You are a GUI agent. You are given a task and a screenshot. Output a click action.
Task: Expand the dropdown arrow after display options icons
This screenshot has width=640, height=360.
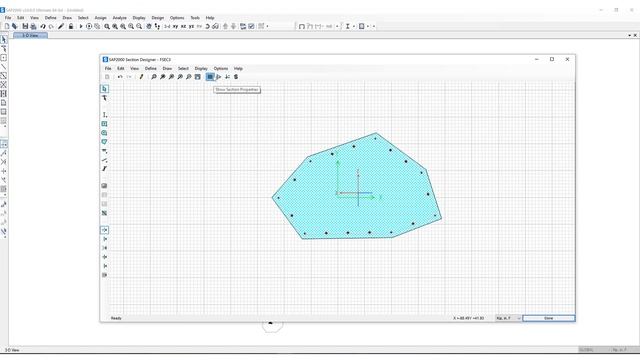[x=267, y=26]
